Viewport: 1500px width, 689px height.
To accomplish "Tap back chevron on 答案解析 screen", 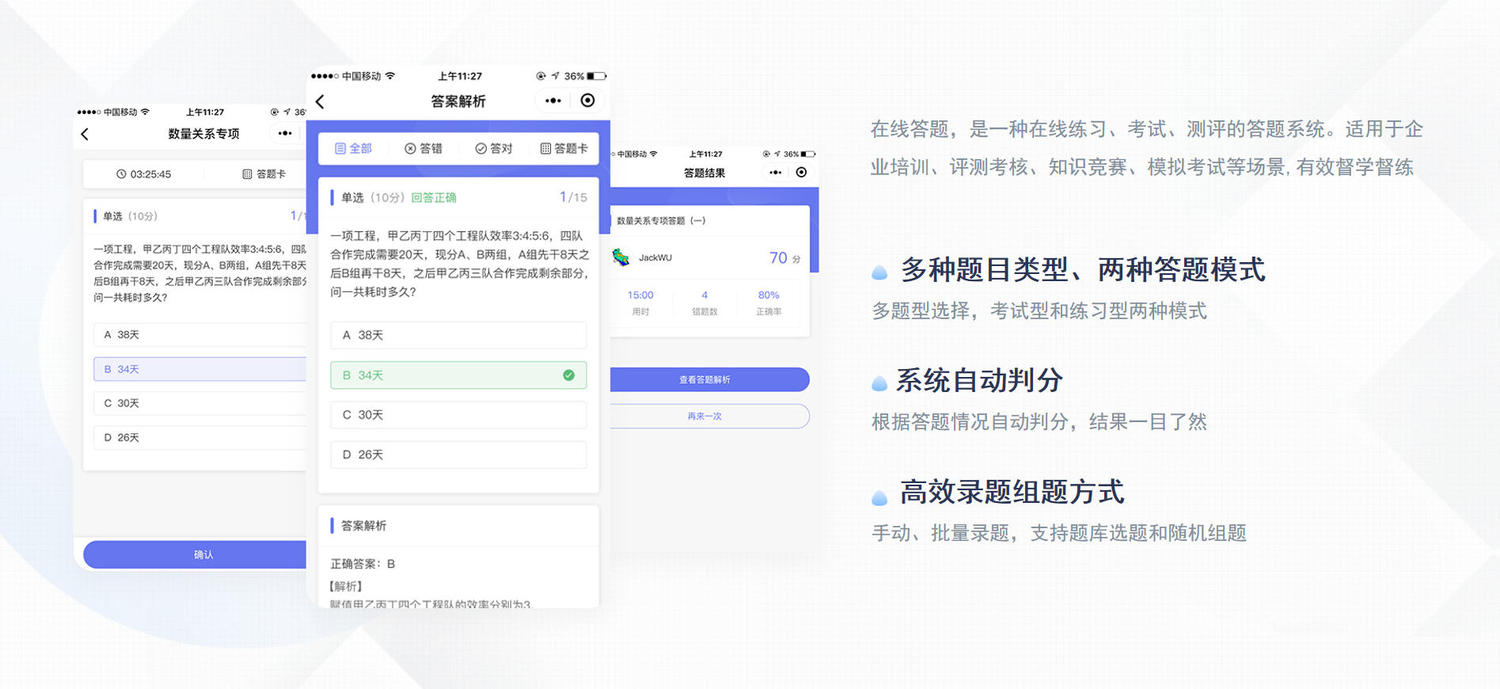I will (320, 101).
